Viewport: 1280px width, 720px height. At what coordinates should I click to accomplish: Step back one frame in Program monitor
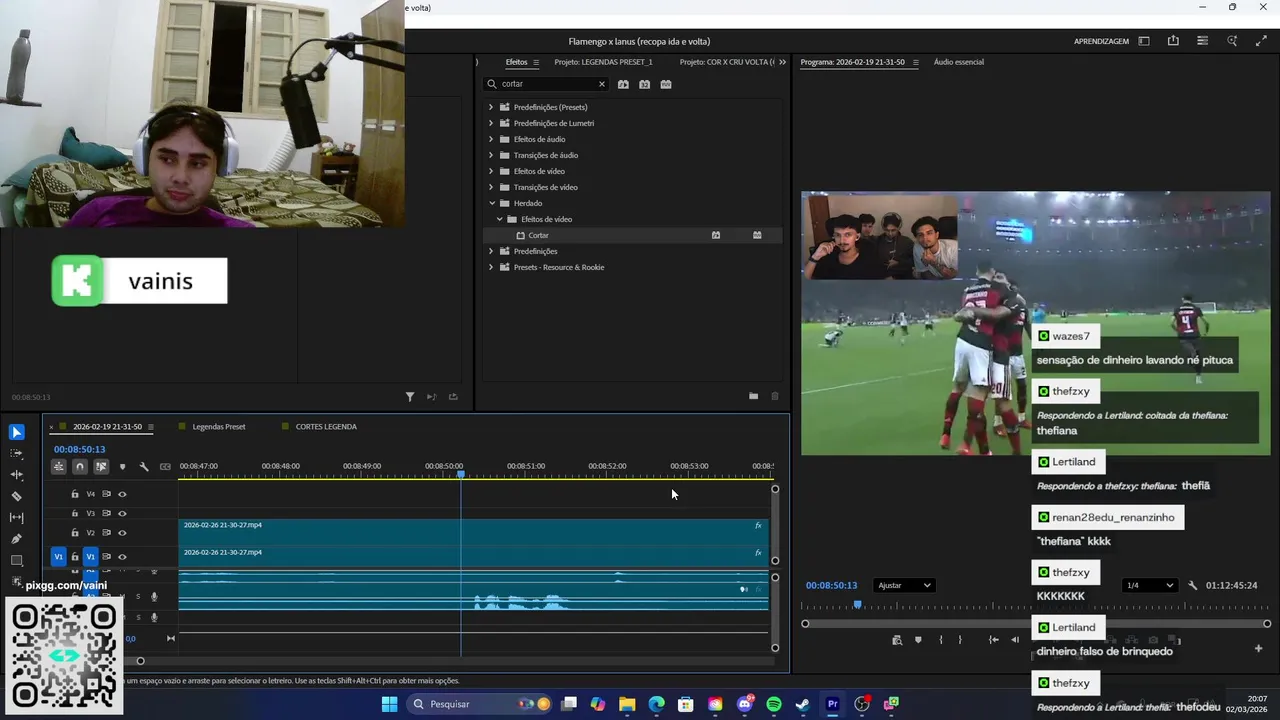point(1015,640)
